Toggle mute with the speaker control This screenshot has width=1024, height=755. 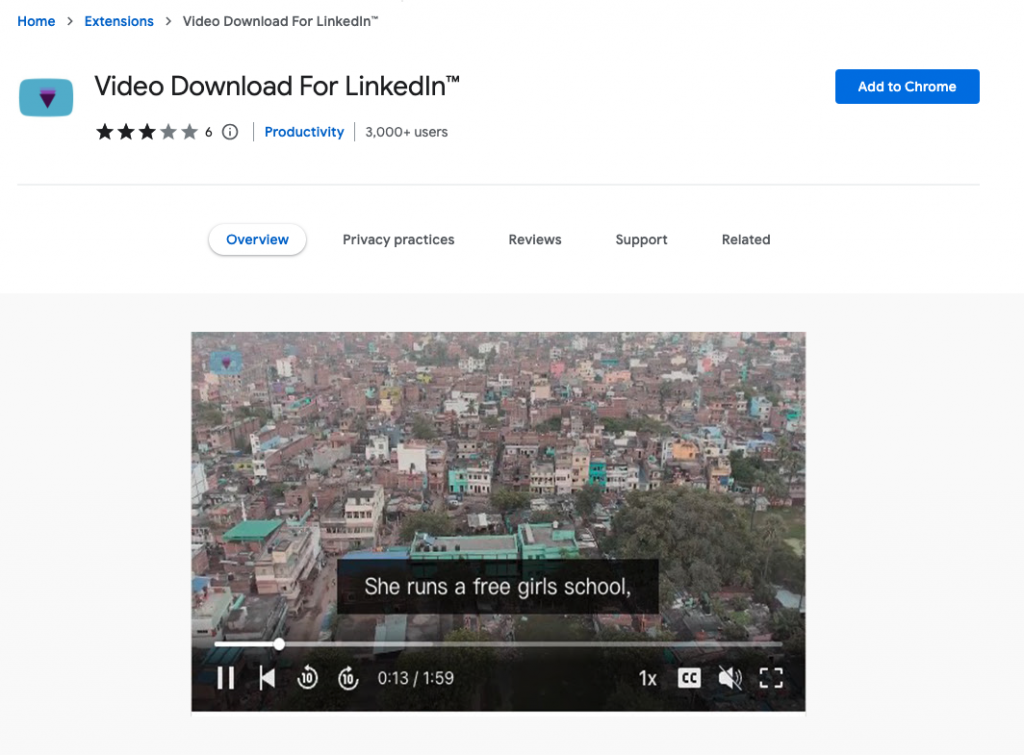[x=730, y=678]
